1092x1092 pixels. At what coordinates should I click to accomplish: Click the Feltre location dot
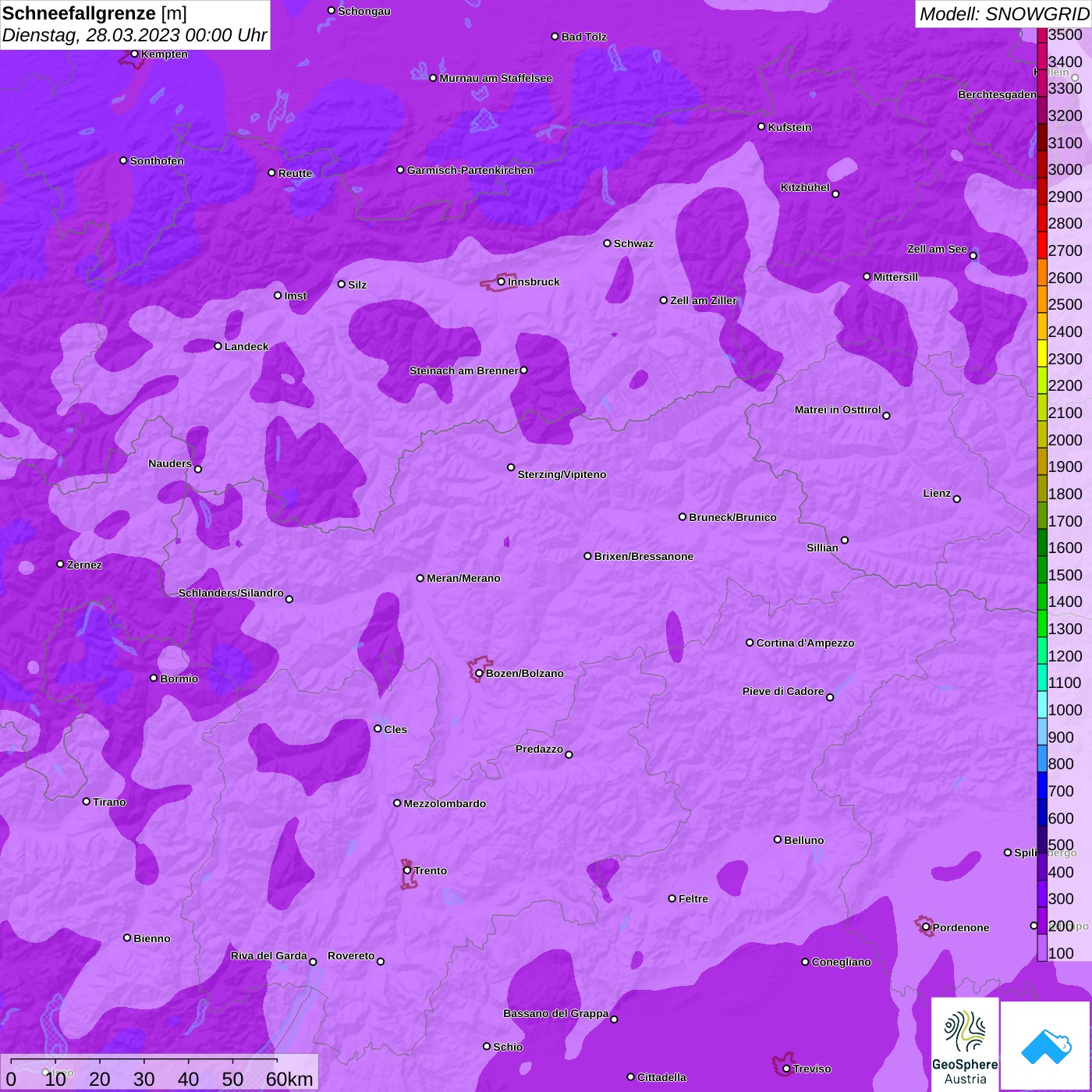coord(672,899)
